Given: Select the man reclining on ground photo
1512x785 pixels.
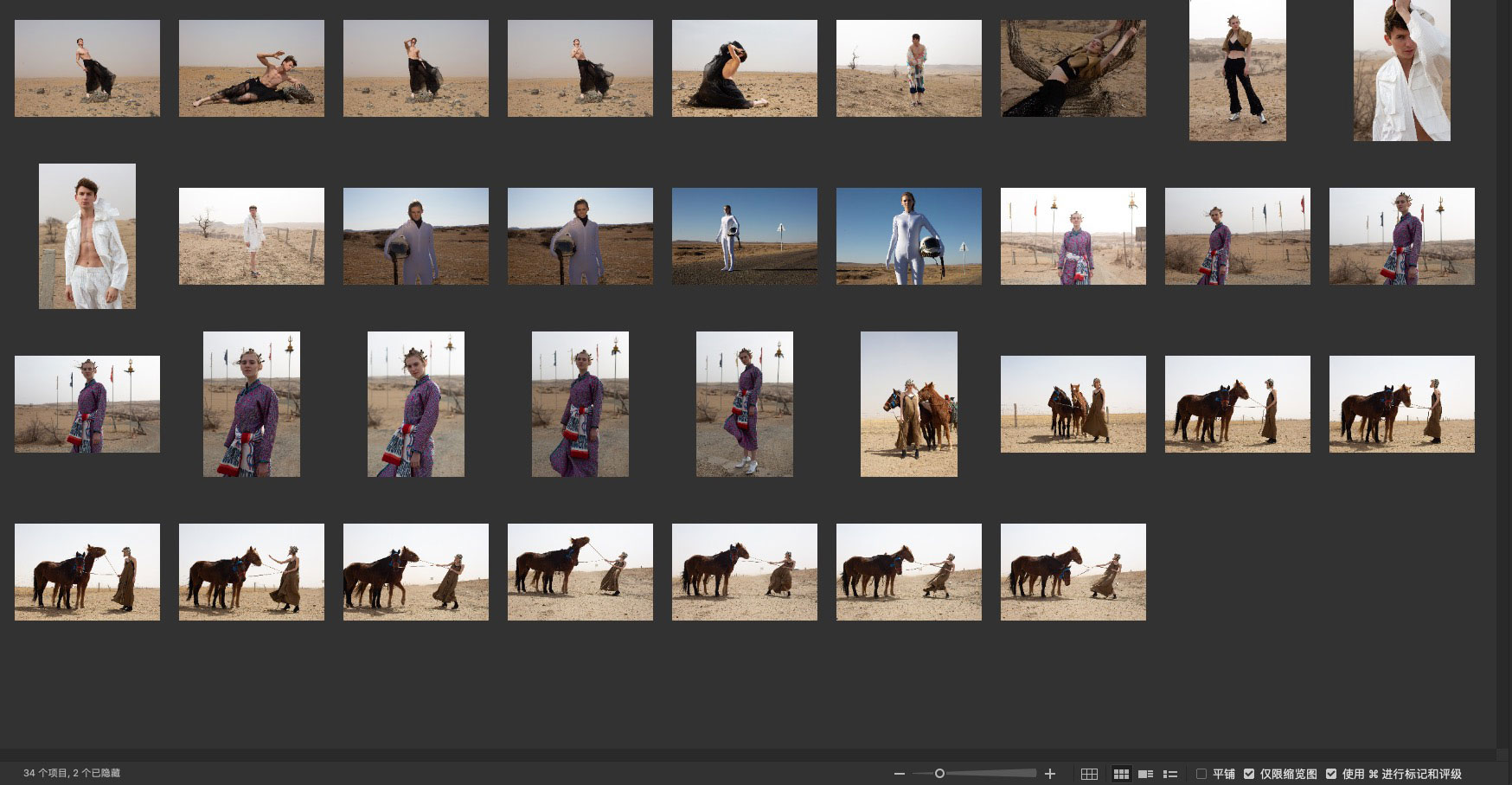Looking at the screenshot, I should coord(252,68).
